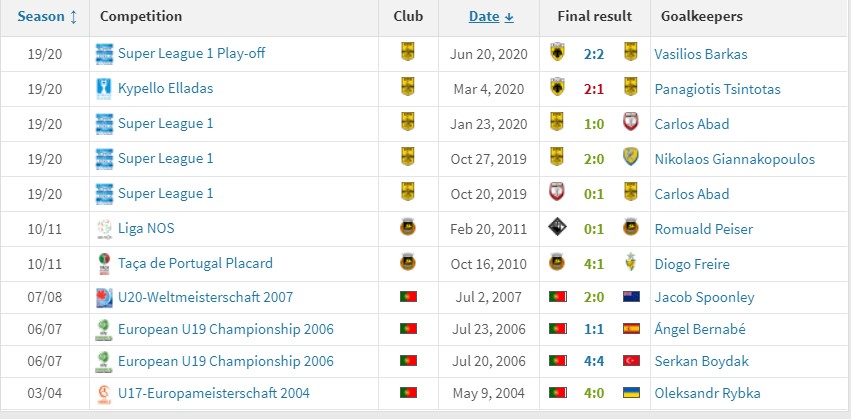Open the 2:1 result from Mar 4, 2020
Screen dimensions: 851x419
pyautogui.click(x=594, y=89)
